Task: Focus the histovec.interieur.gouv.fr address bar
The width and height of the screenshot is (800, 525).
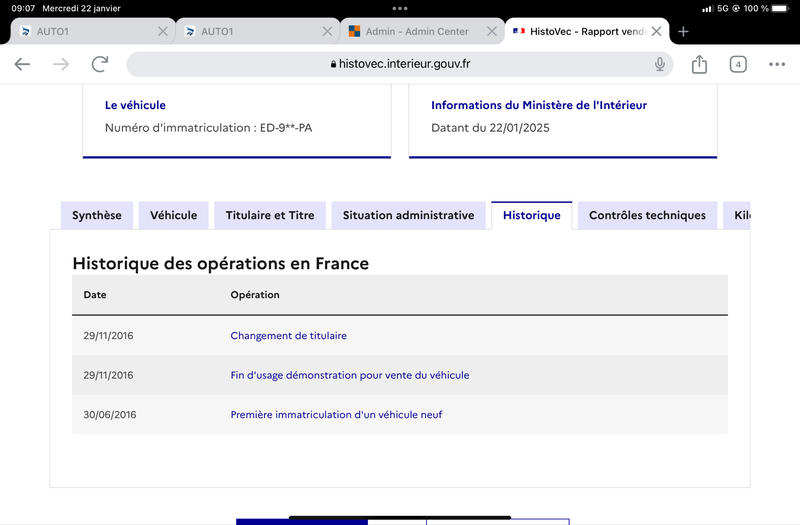Action: 399,64
